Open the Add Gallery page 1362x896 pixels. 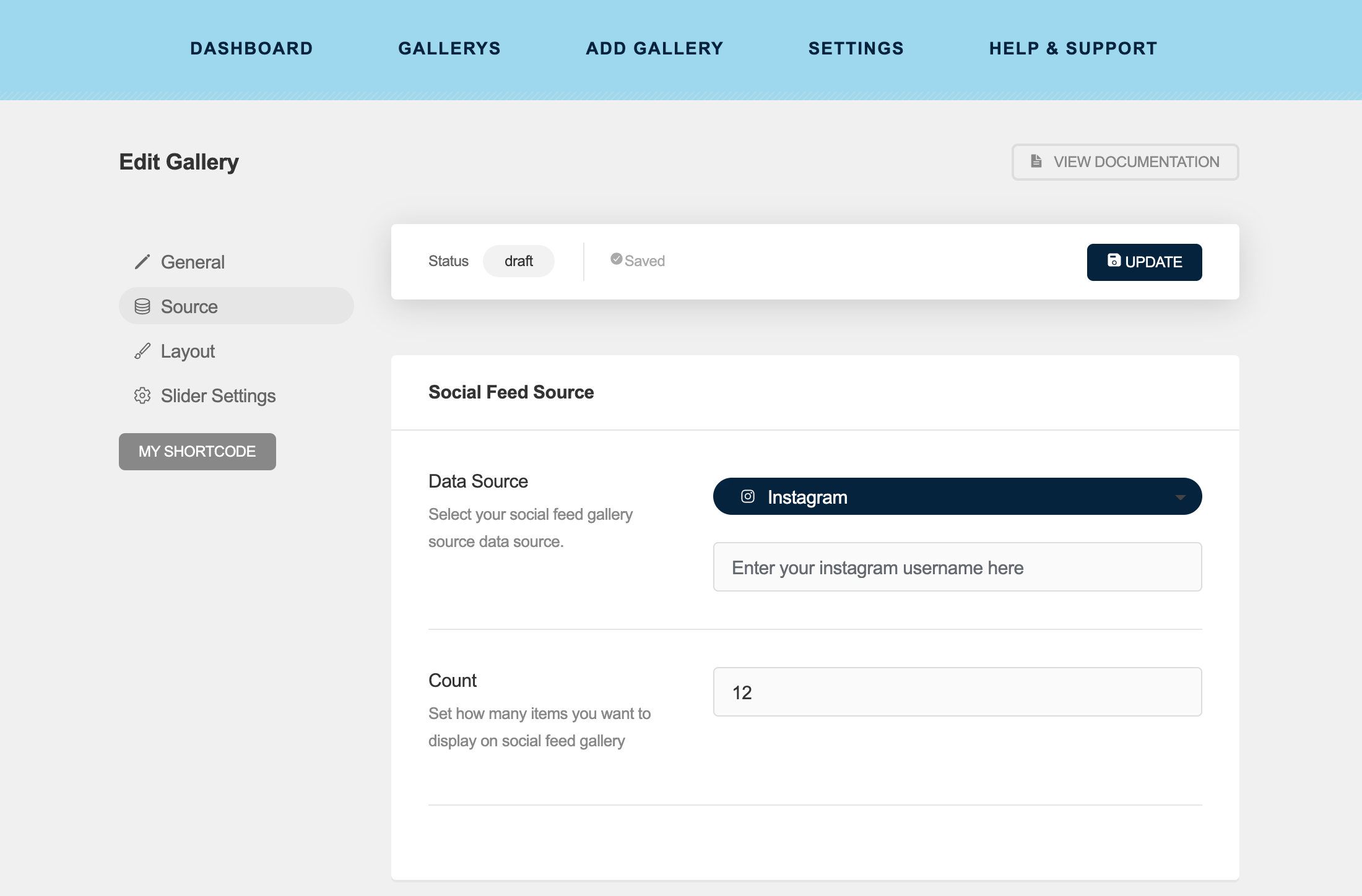[654, 48]
